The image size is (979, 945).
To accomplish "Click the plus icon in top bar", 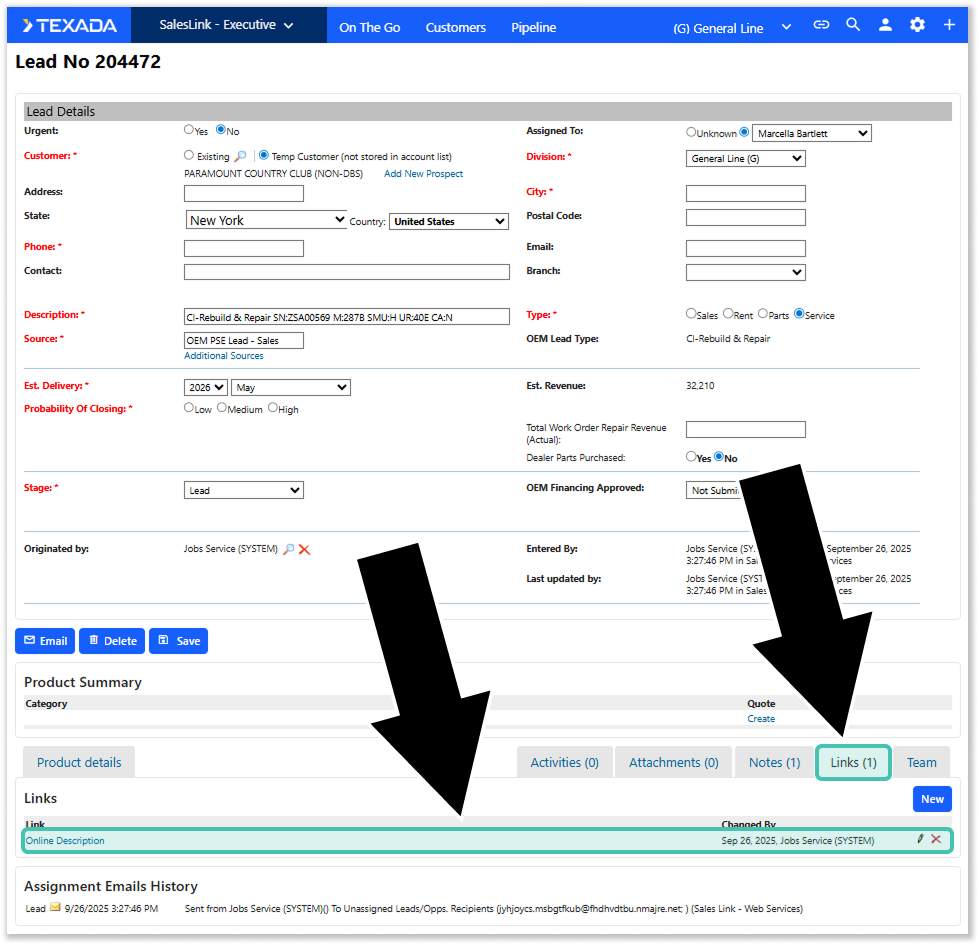I will [x=949, y=25].
